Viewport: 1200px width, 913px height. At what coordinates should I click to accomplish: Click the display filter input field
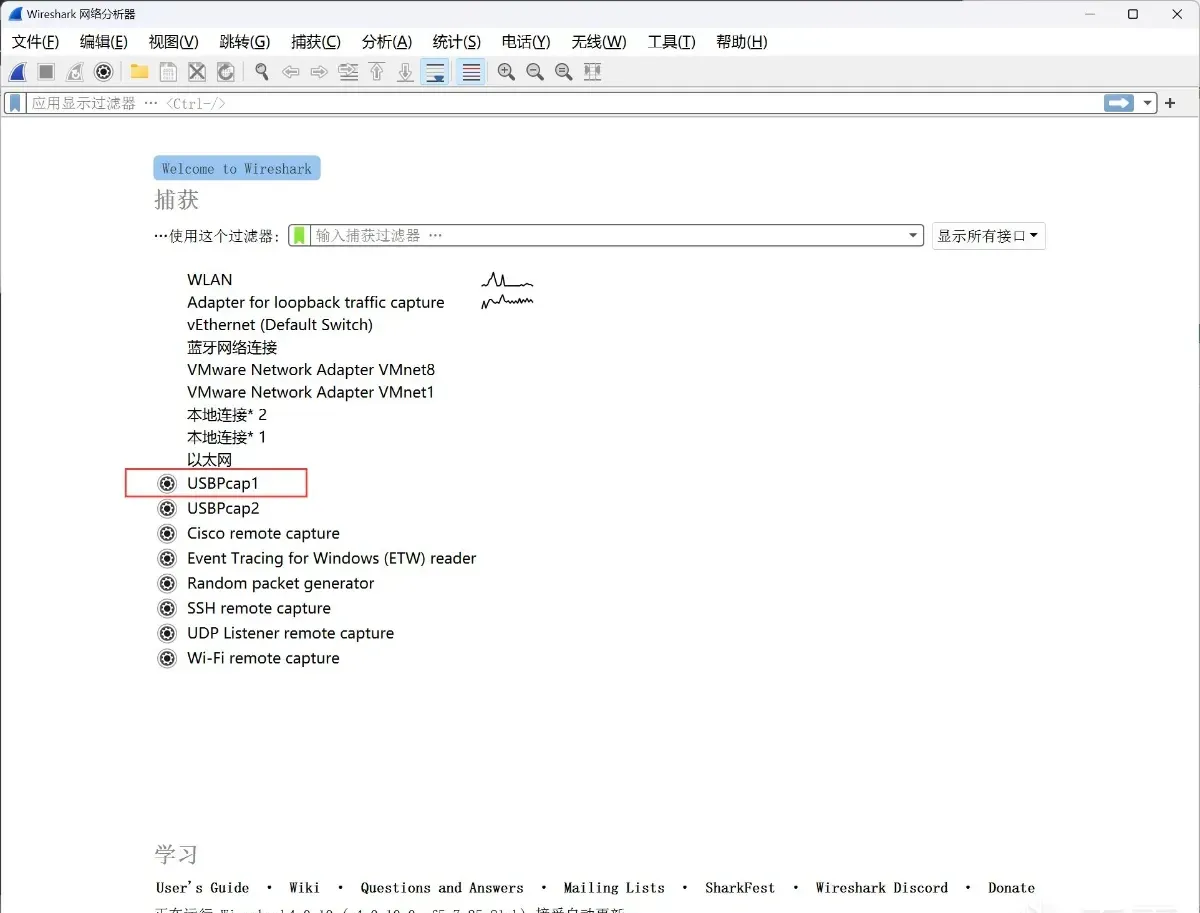pos(563,103)
